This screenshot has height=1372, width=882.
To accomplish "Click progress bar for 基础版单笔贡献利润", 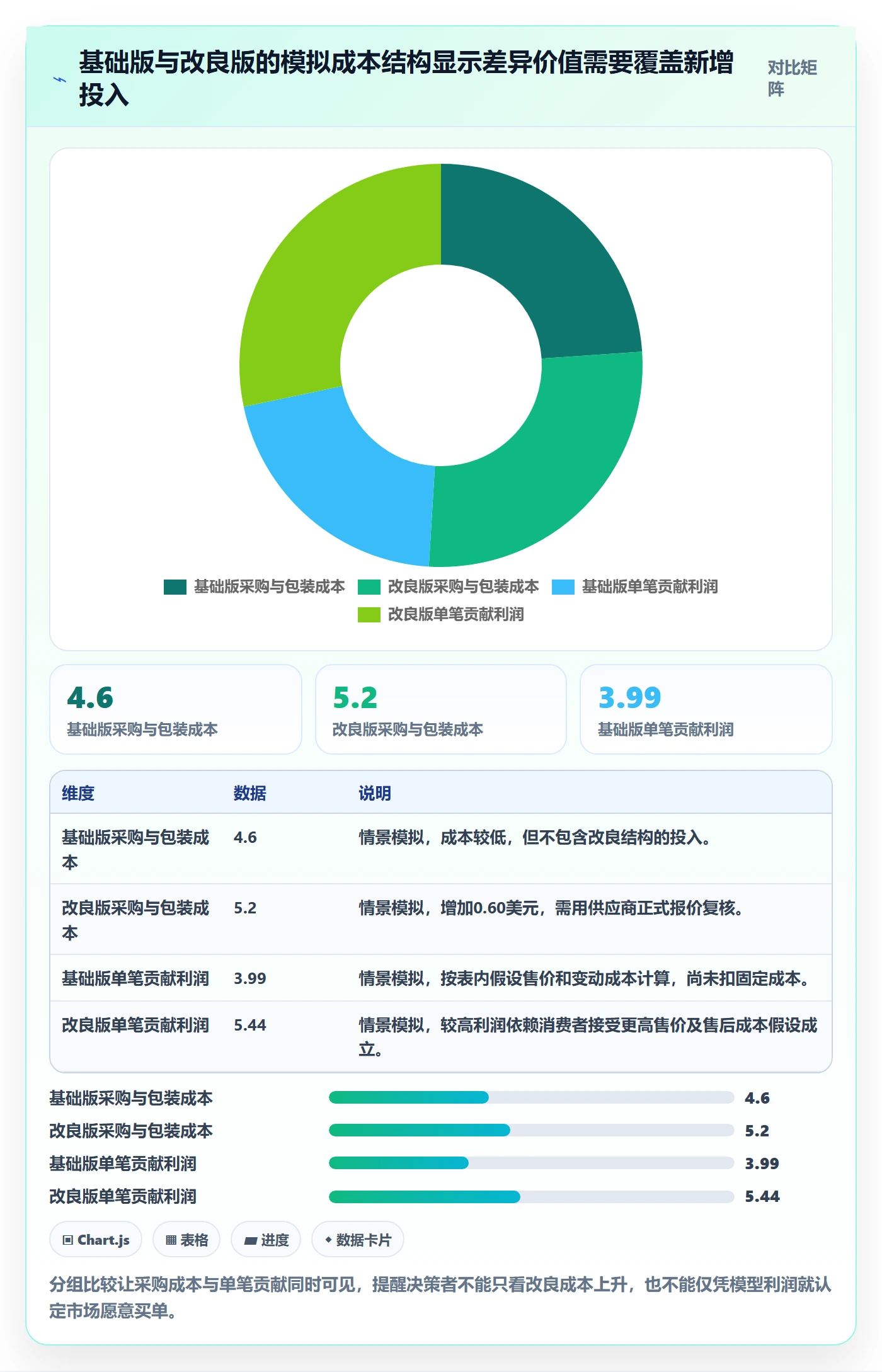I will (531, 1163).
